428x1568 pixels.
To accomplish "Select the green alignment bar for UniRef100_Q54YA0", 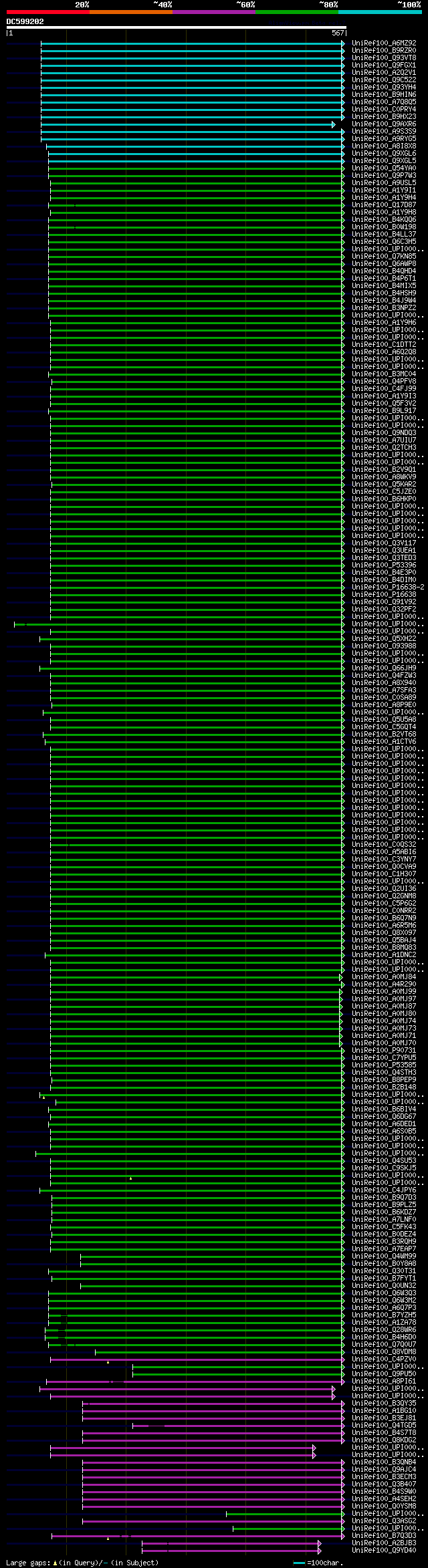I will [x=195, y=168].
